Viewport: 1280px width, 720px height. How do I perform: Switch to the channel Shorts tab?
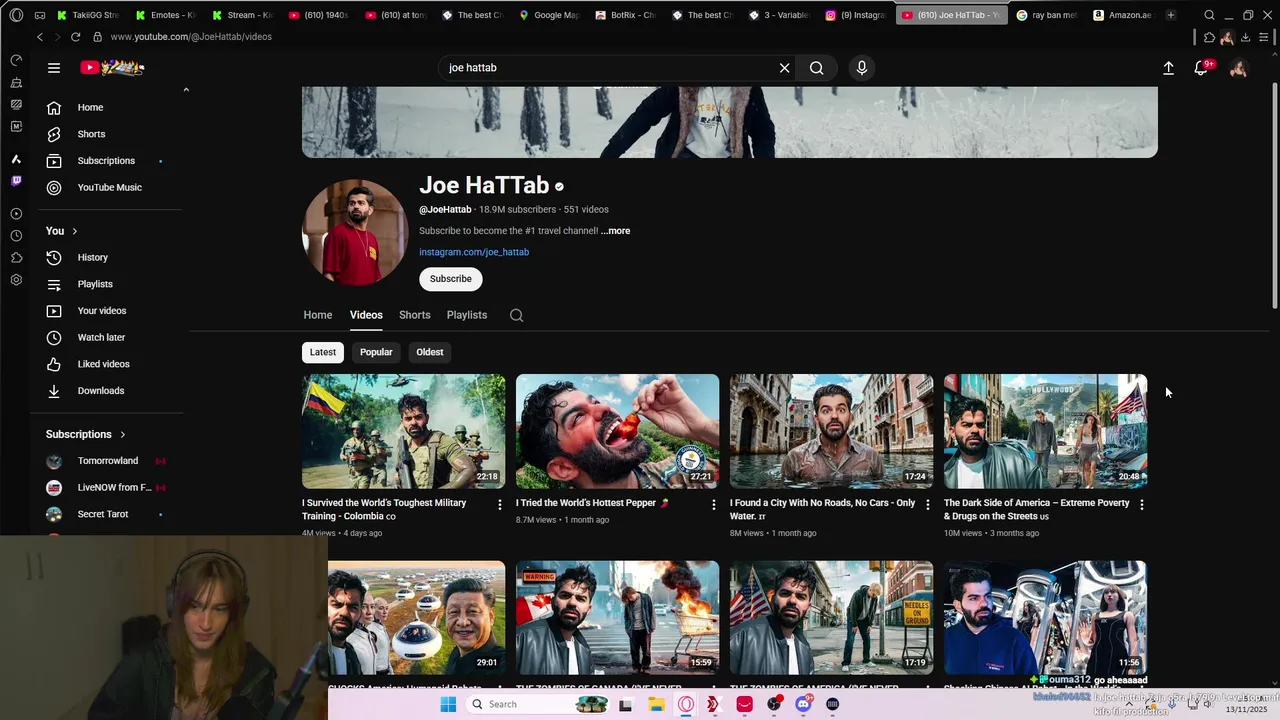click(415, 315)
